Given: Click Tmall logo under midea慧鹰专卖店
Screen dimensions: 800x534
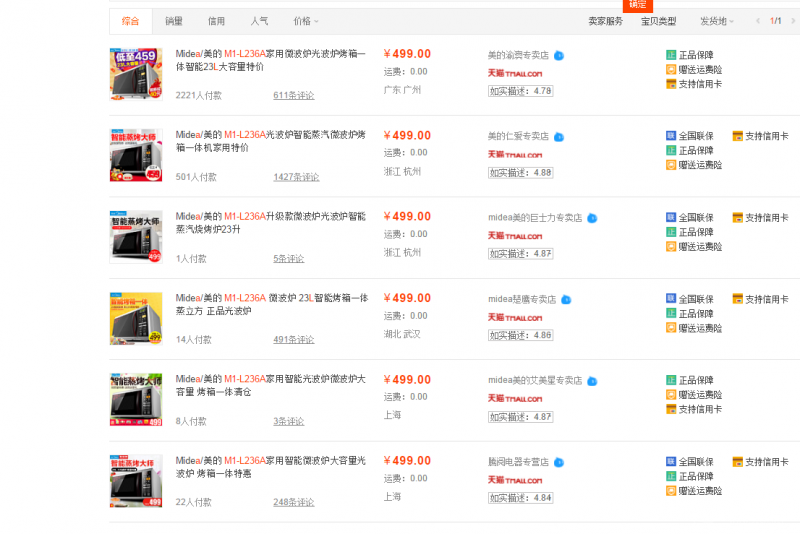Looking at the screenshot, I should (515, 318).
